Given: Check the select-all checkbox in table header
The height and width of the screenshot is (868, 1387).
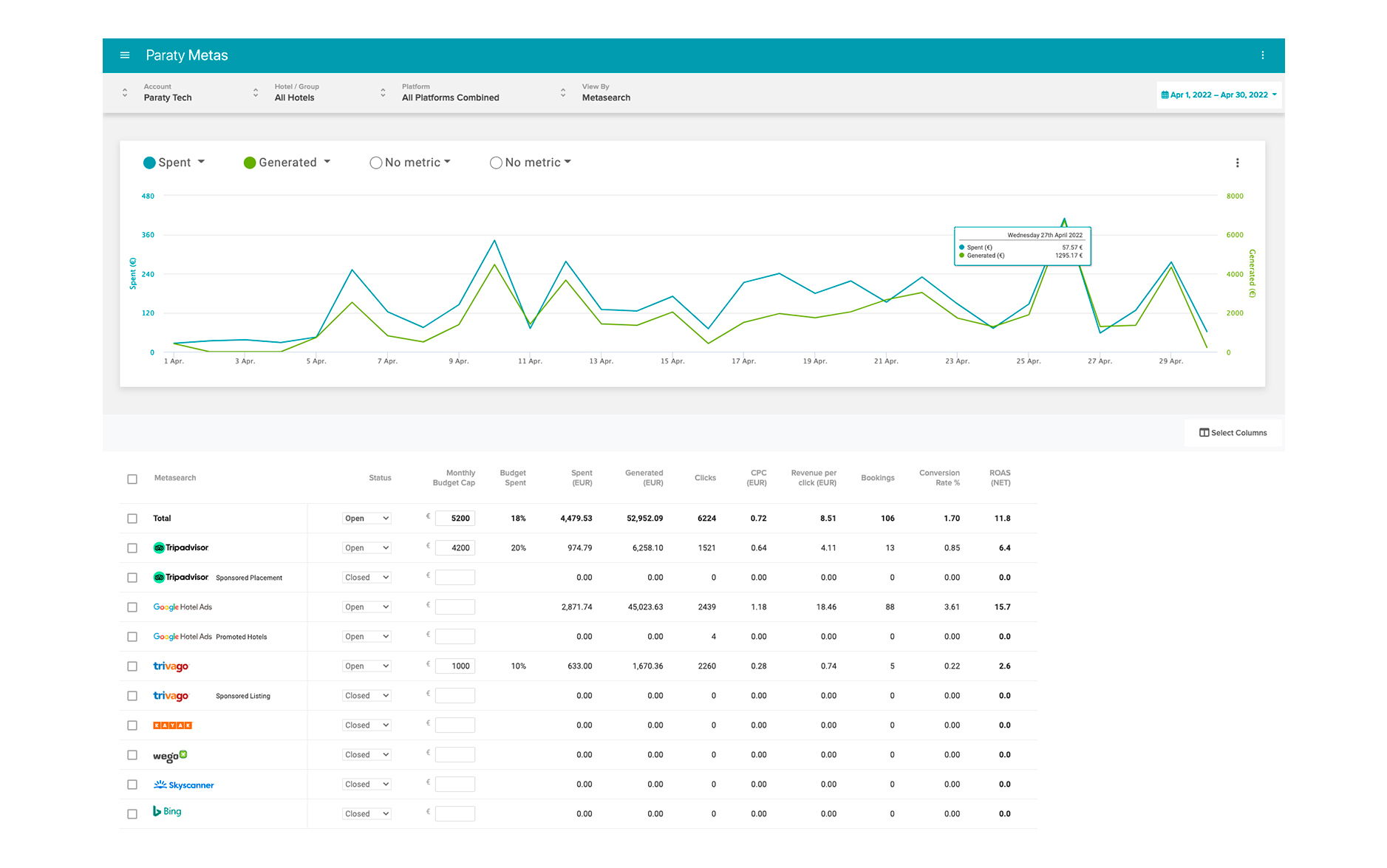Looking at the screenshot, I should click(132, 479).
